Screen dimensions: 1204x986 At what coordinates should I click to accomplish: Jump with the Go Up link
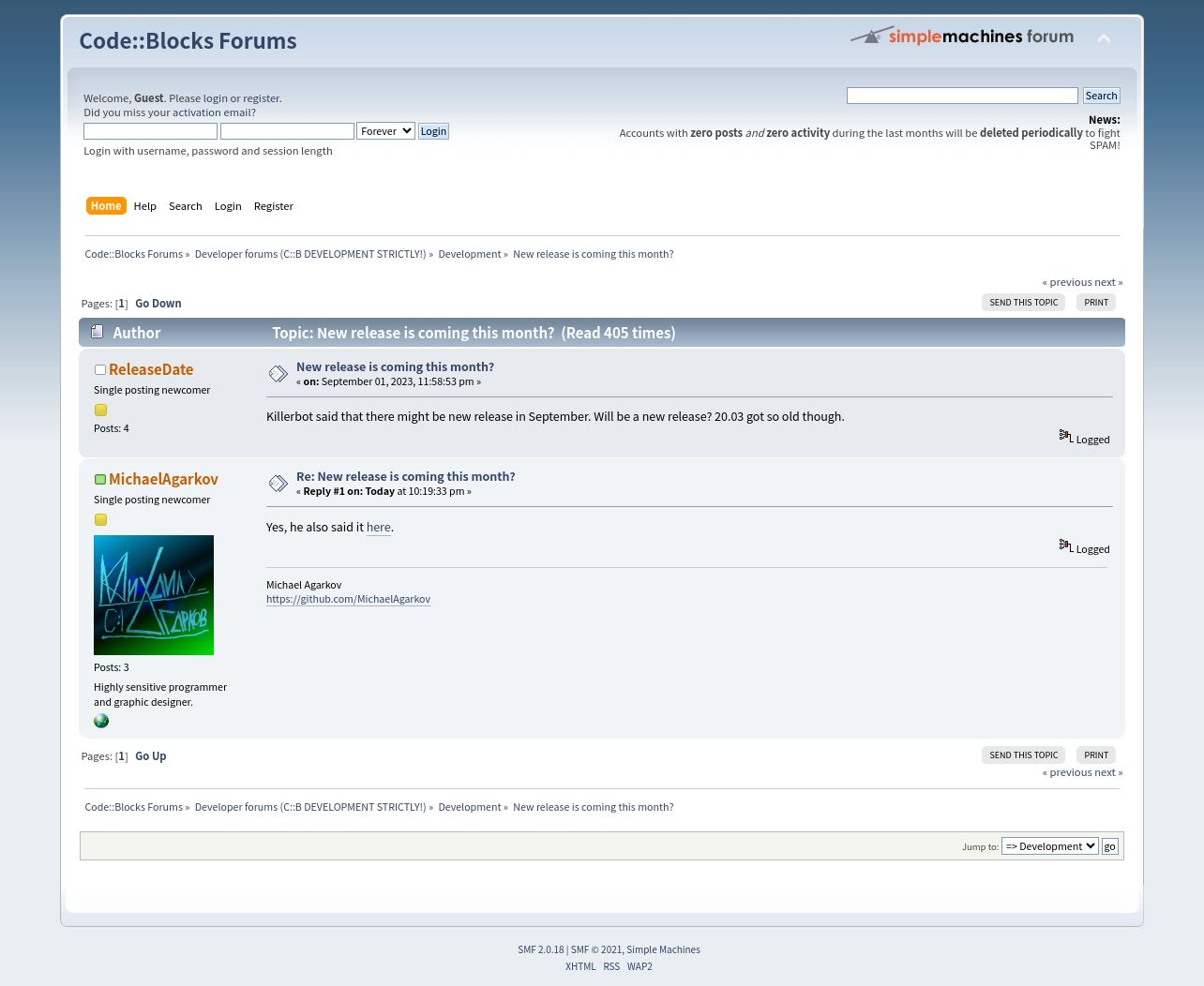(x=151, y=756)
